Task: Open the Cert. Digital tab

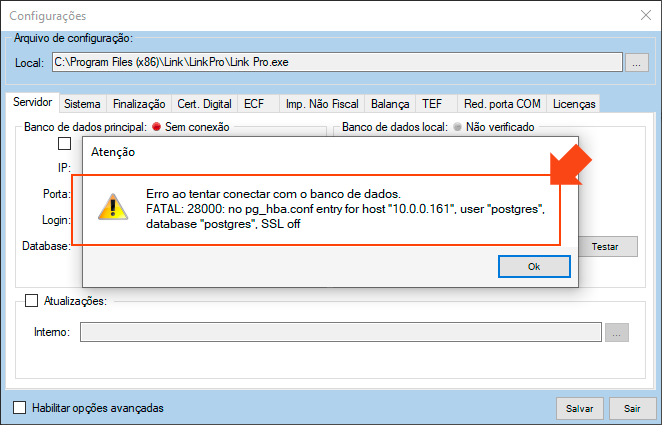Action: pos(204,103)
